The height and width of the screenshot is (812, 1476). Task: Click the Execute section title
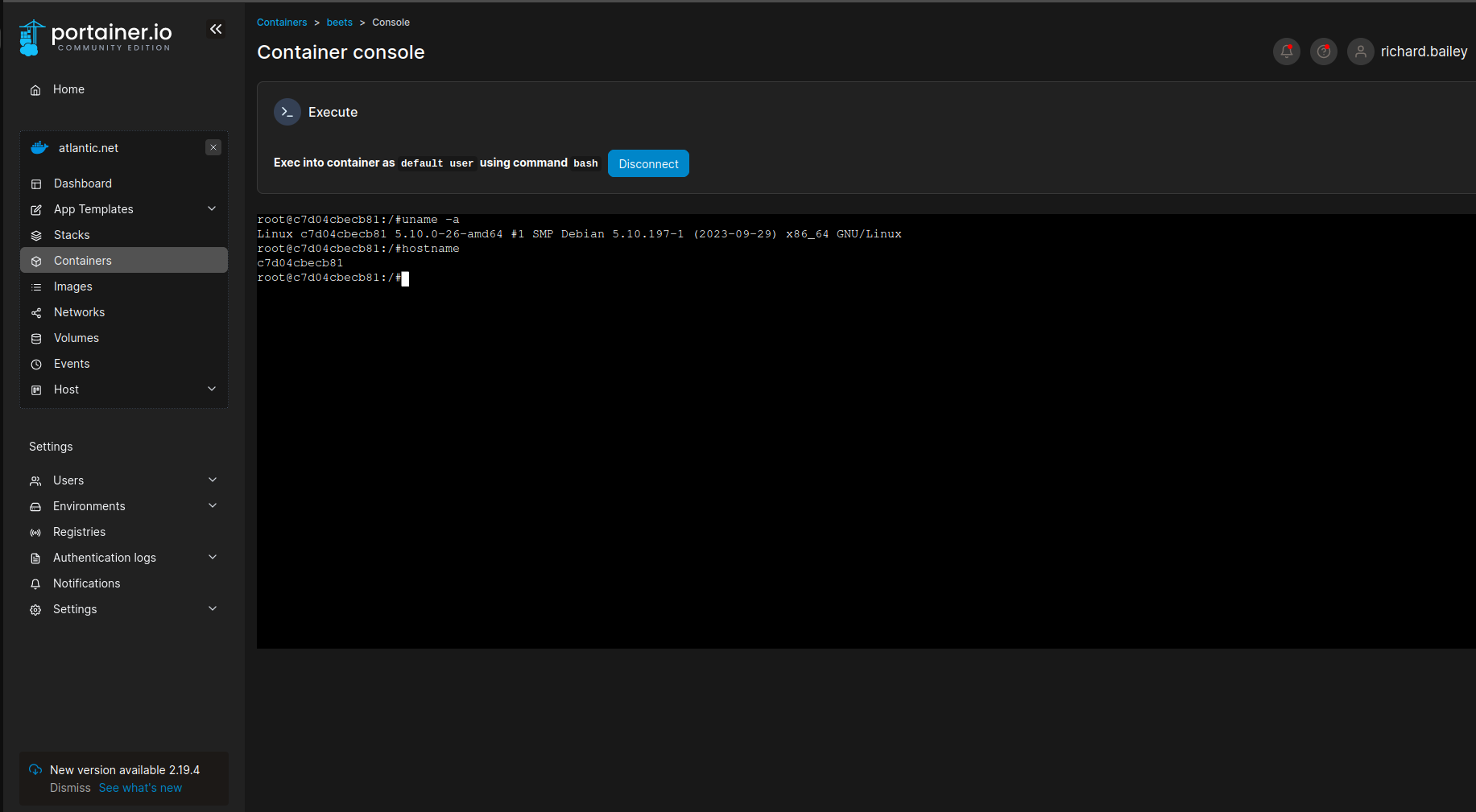333,112
